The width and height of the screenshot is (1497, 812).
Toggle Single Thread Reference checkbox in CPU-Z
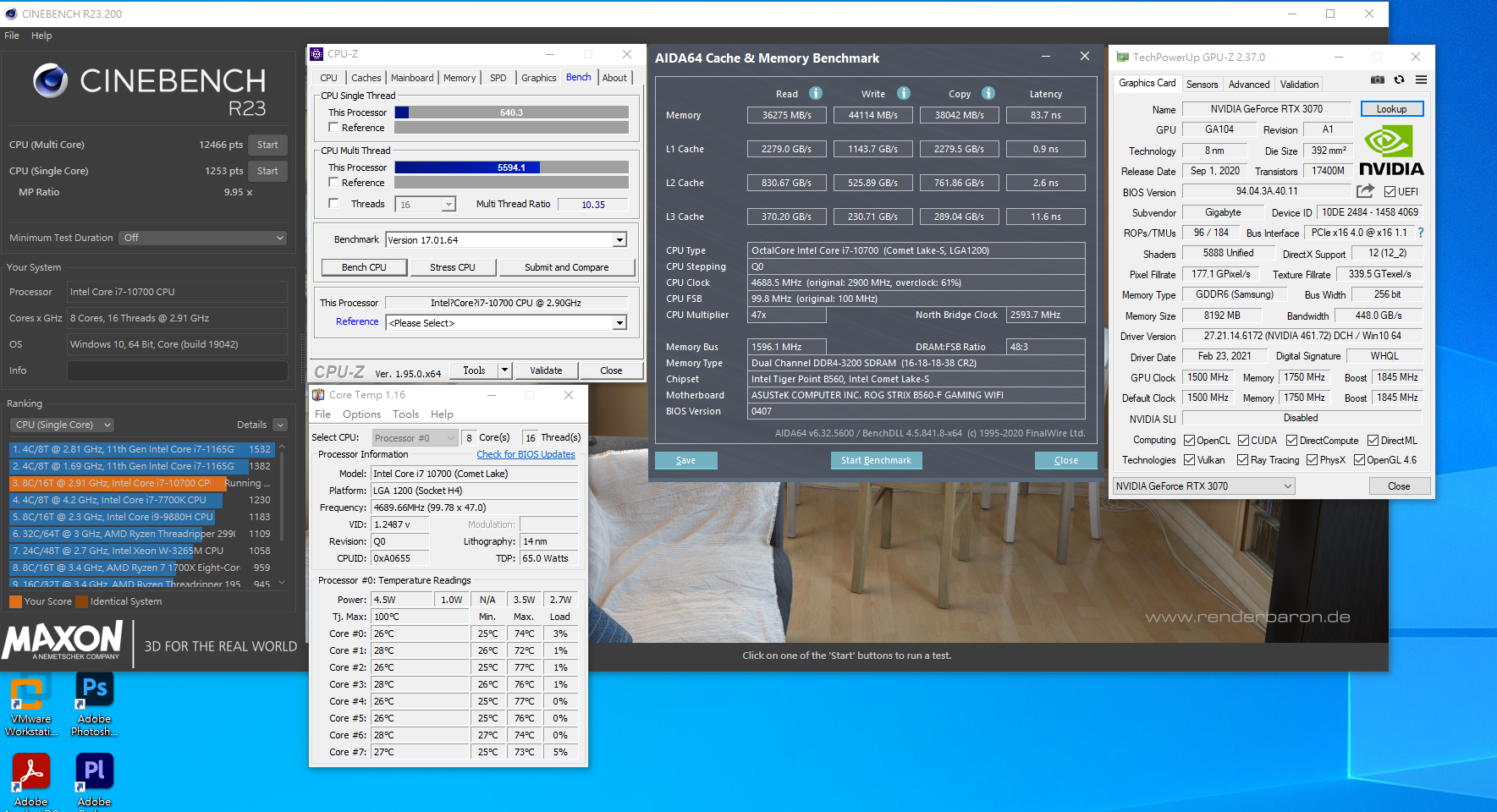tap(333, 128)
